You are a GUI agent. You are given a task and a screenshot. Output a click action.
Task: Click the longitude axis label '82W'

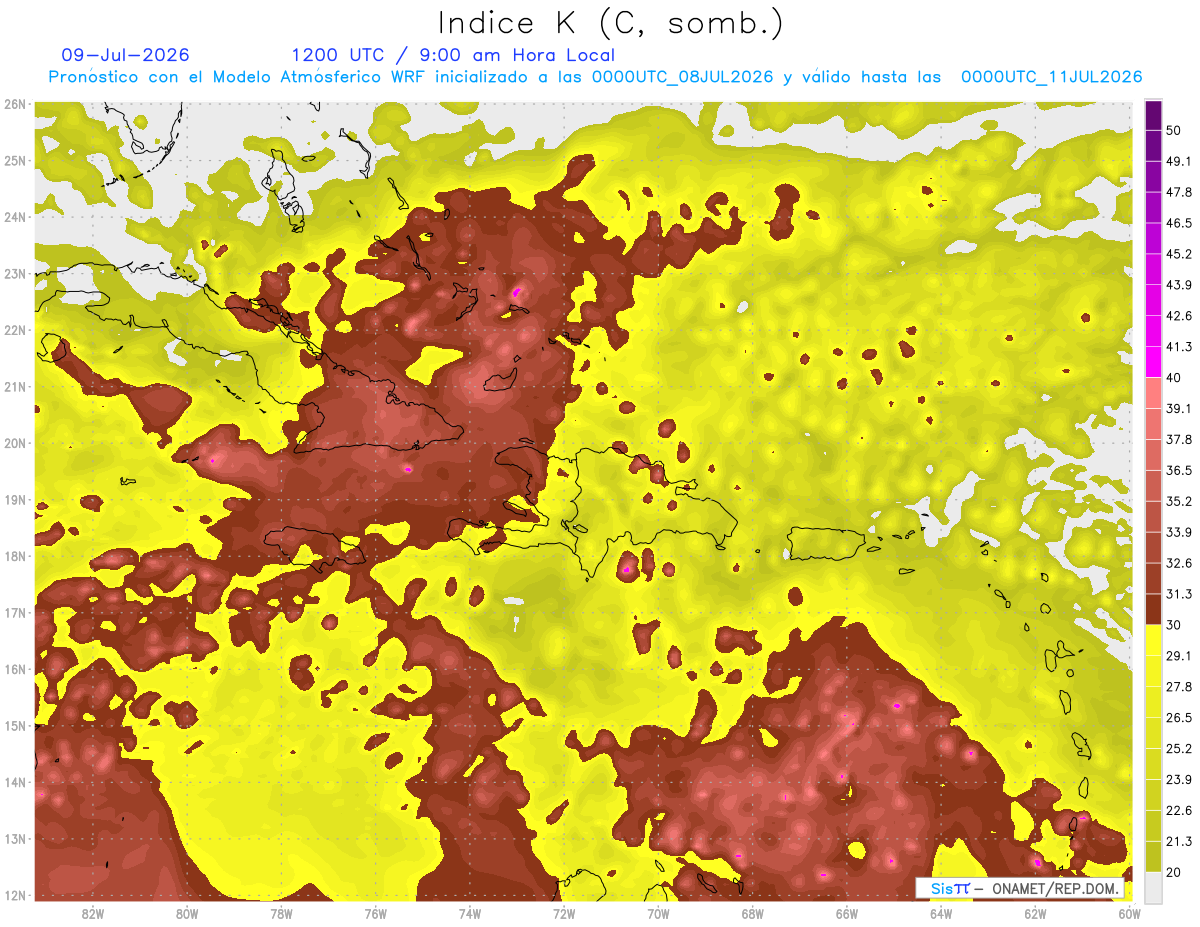click(x=93, y=913)
